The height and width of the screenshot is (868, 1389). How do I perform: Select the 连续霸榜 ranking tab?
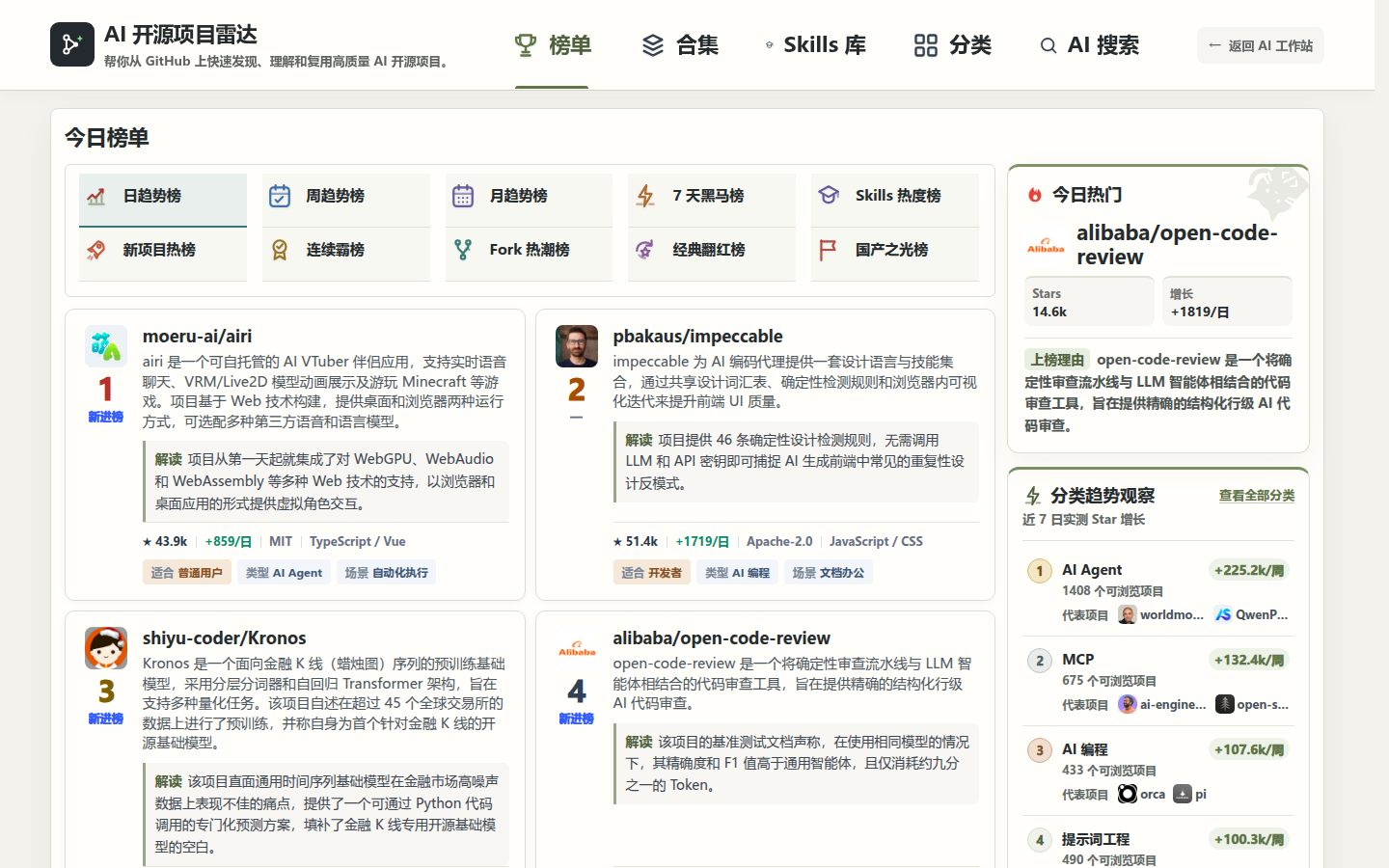click(346, 254)
